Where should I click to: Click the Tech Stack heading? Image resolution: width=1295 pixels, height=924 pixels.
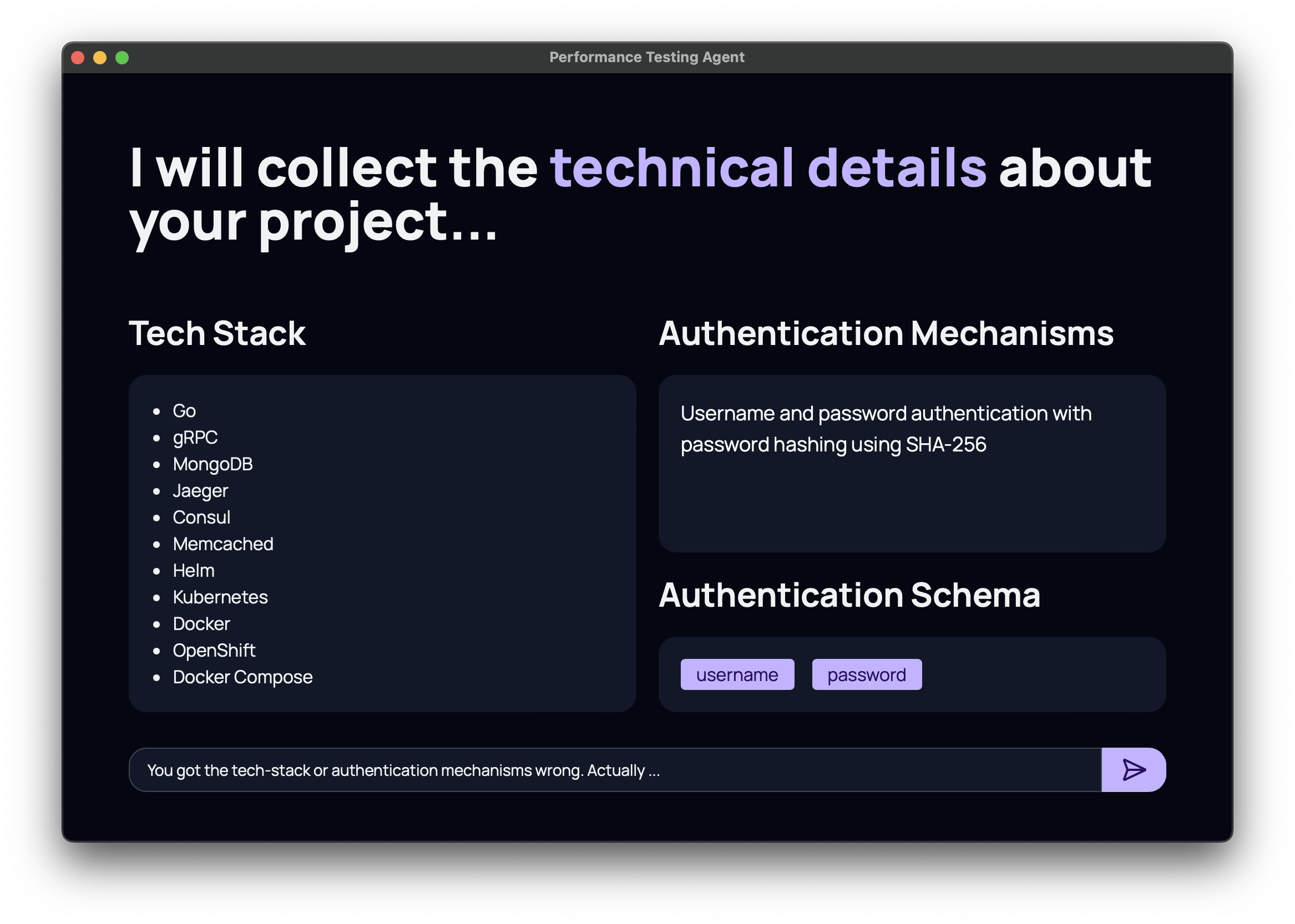pyautogui.click(x=217, y=333)
